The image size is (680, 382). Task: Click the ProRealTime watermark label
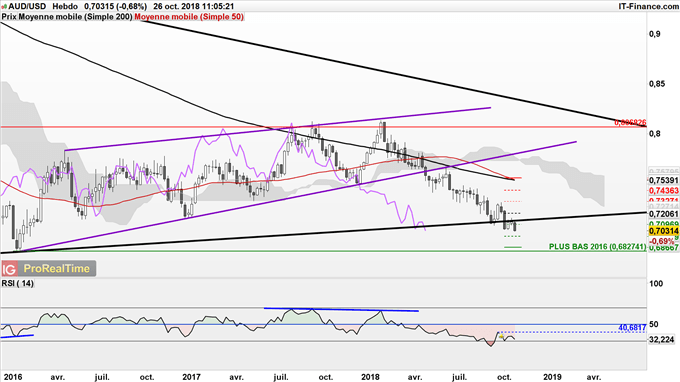tap(56, 269)
